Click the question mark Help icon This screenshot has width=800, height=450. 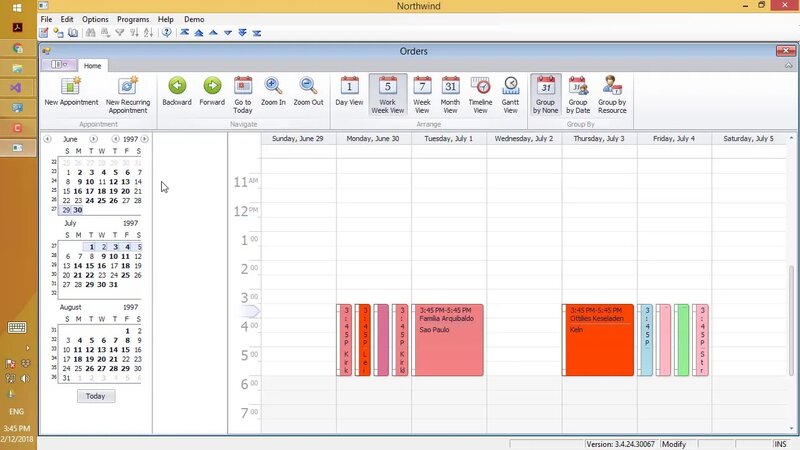(167, 33)
